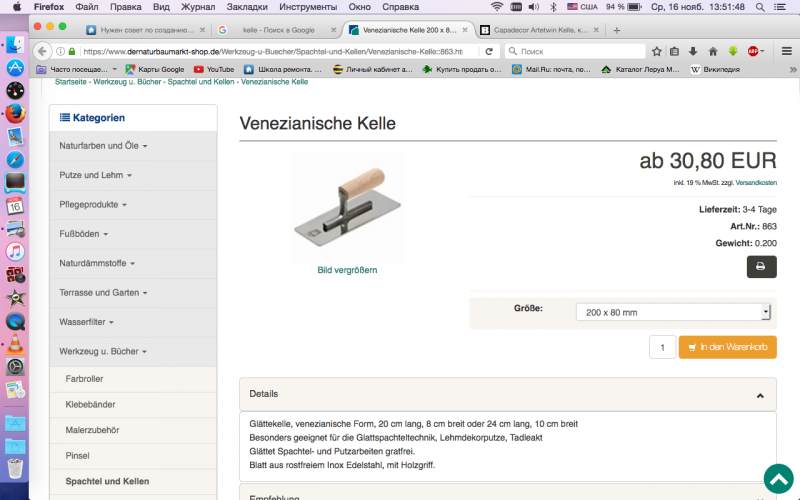Bookmark this page with the star icon
This screenshot has width=800, height=500.
pyautogui.click(x=657, y=51)
